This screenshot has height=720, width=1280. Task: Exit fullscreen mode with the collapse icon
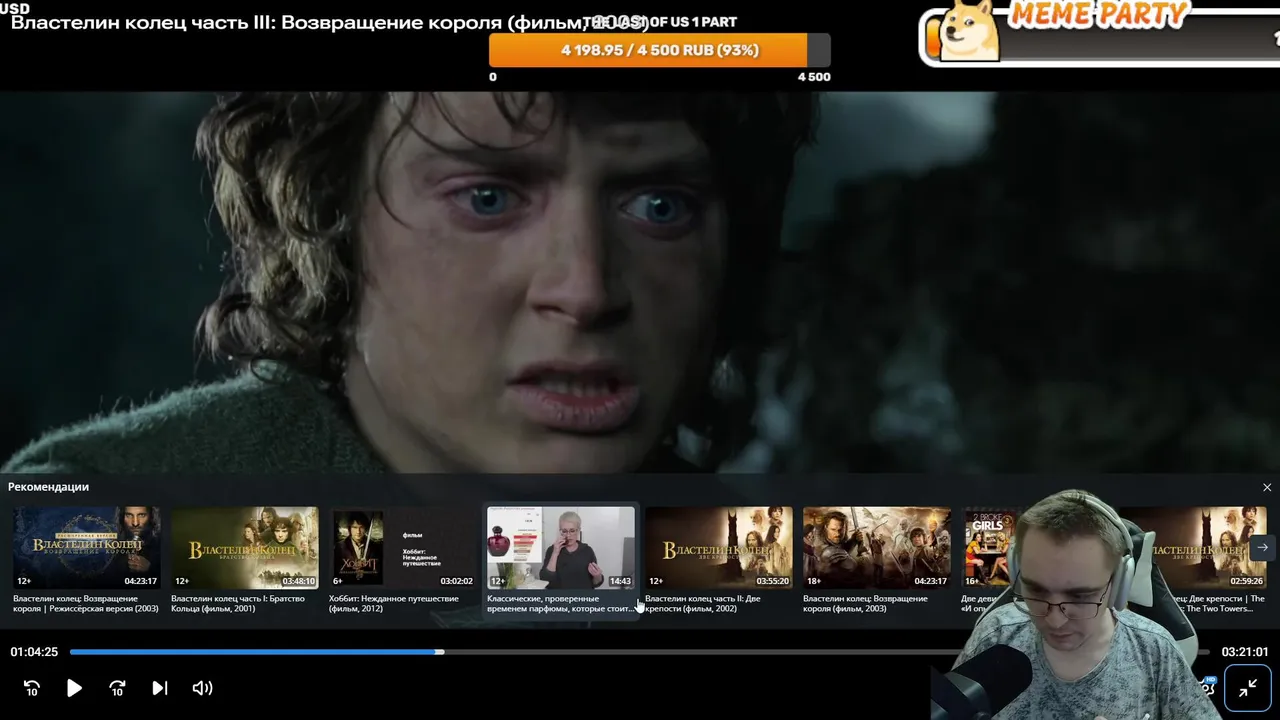point(1248,688)
